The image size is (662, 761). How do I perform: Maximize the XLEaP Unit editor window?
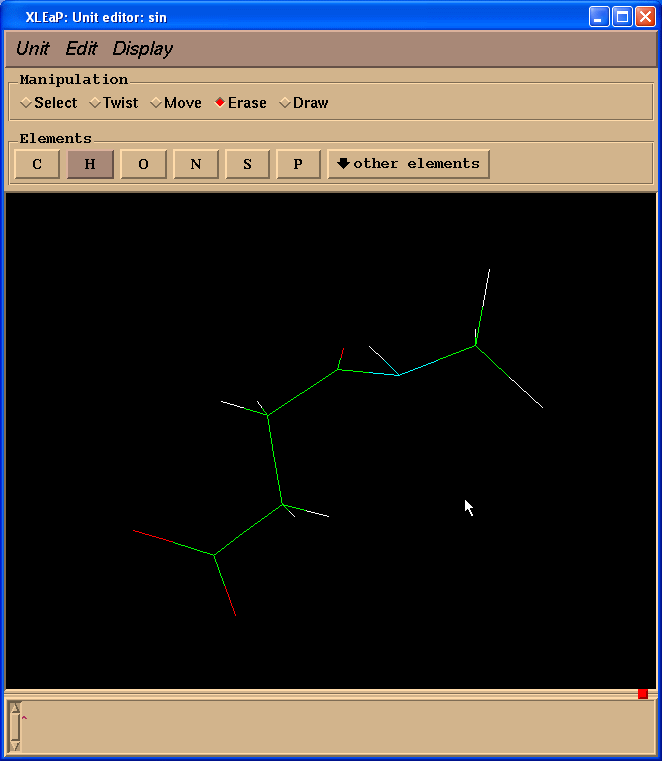(x=622, y=17)
